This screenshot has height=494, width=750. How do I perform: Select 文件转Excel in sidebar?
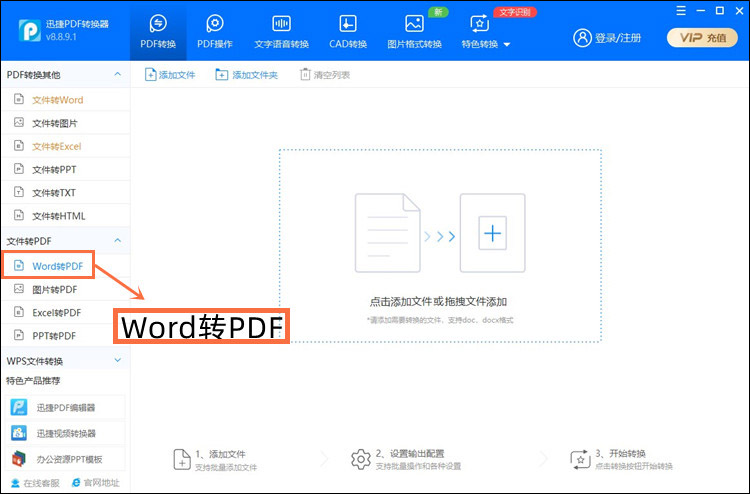point(66,146)
